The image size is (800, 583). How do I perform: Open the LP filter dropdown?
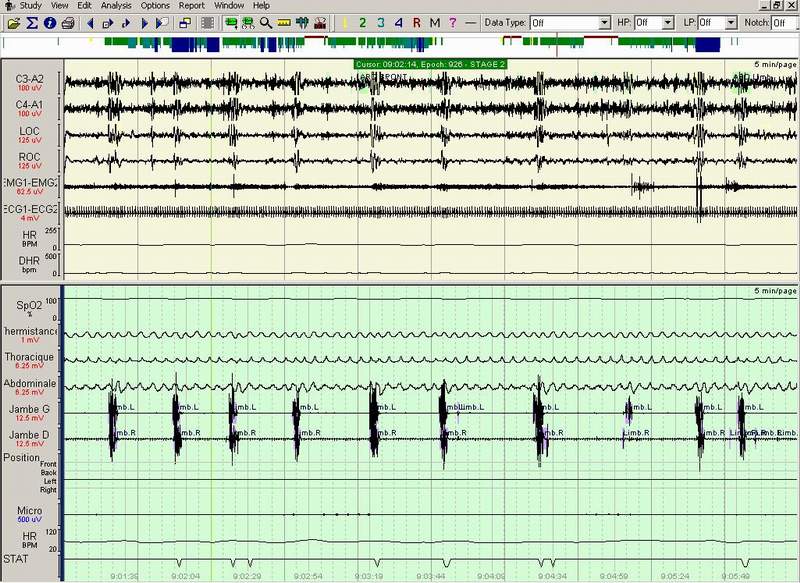point(731,23)
